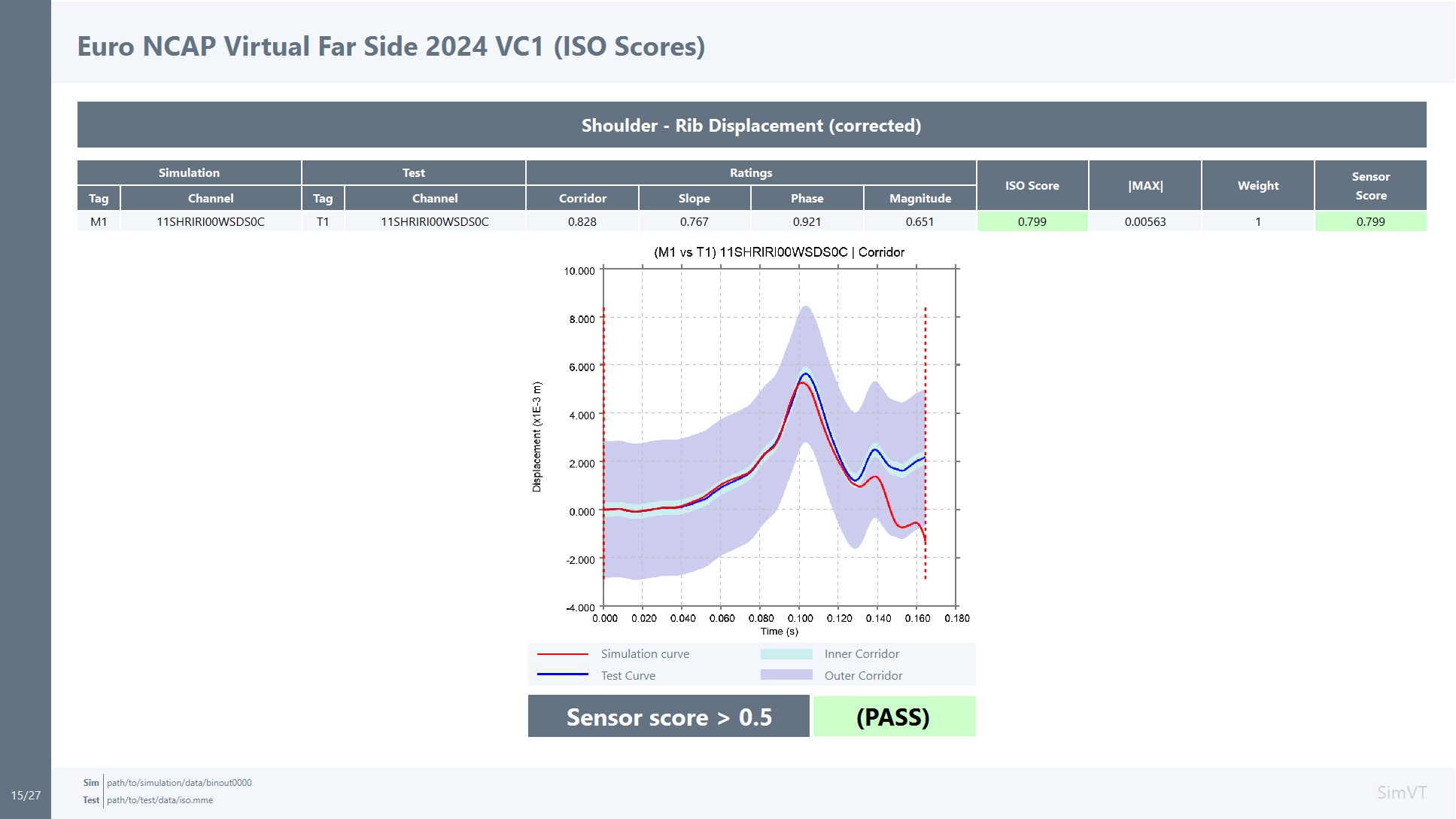Click the Simulation curve red legend line
Screen dimensions: 1456x819
click(563, 654)
